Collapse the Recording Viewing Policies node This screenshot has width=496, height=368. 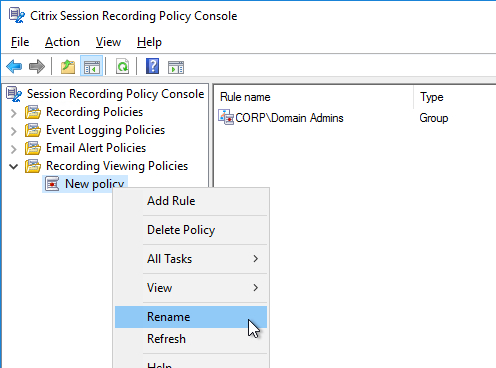click(13, 166)
